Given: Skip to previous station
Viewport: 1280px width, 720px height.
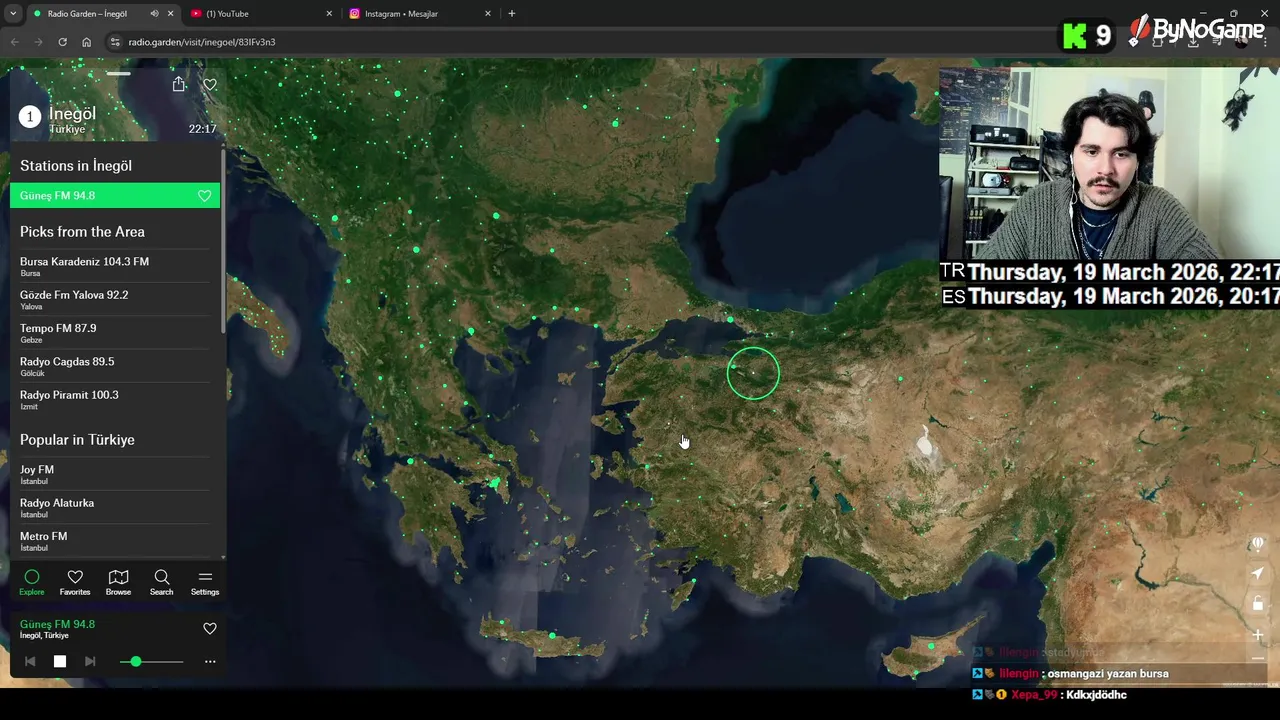Looking at the screenshot, I should pyautogui.click(x=30, y=661).
